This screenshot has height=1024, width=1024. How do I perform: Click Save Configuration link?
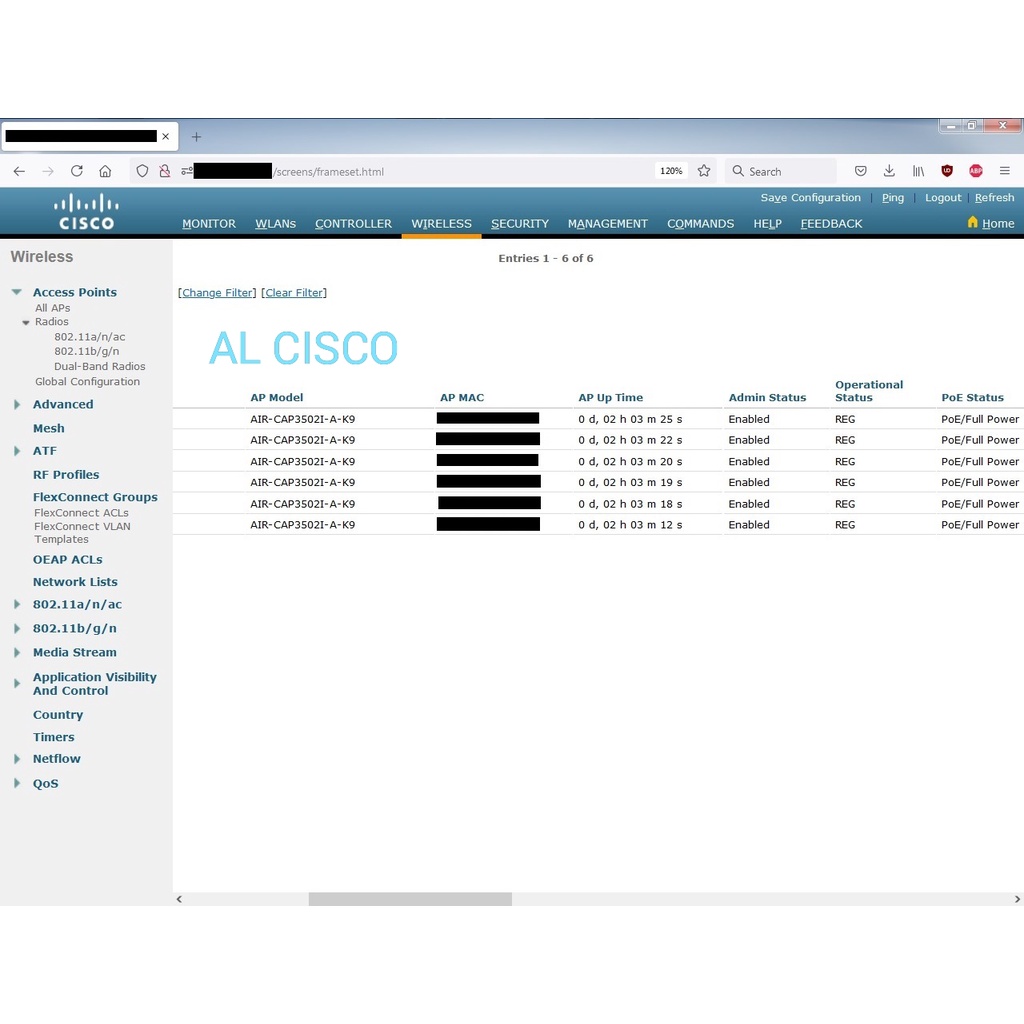tap(810, 198)
